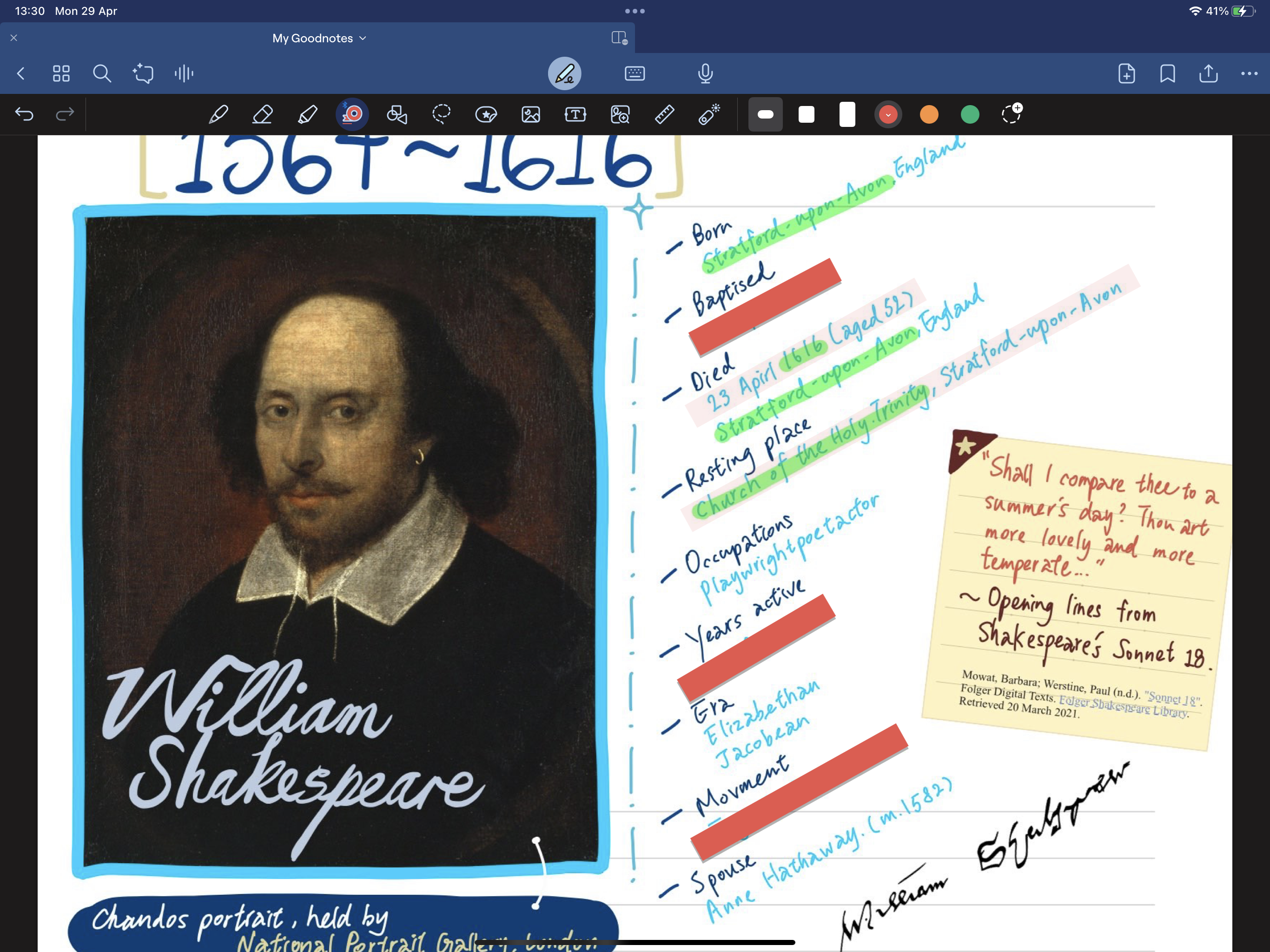This screenshot has width=1270, height=952.
Task: Open the Shapes tool
Action: [397, 114]
